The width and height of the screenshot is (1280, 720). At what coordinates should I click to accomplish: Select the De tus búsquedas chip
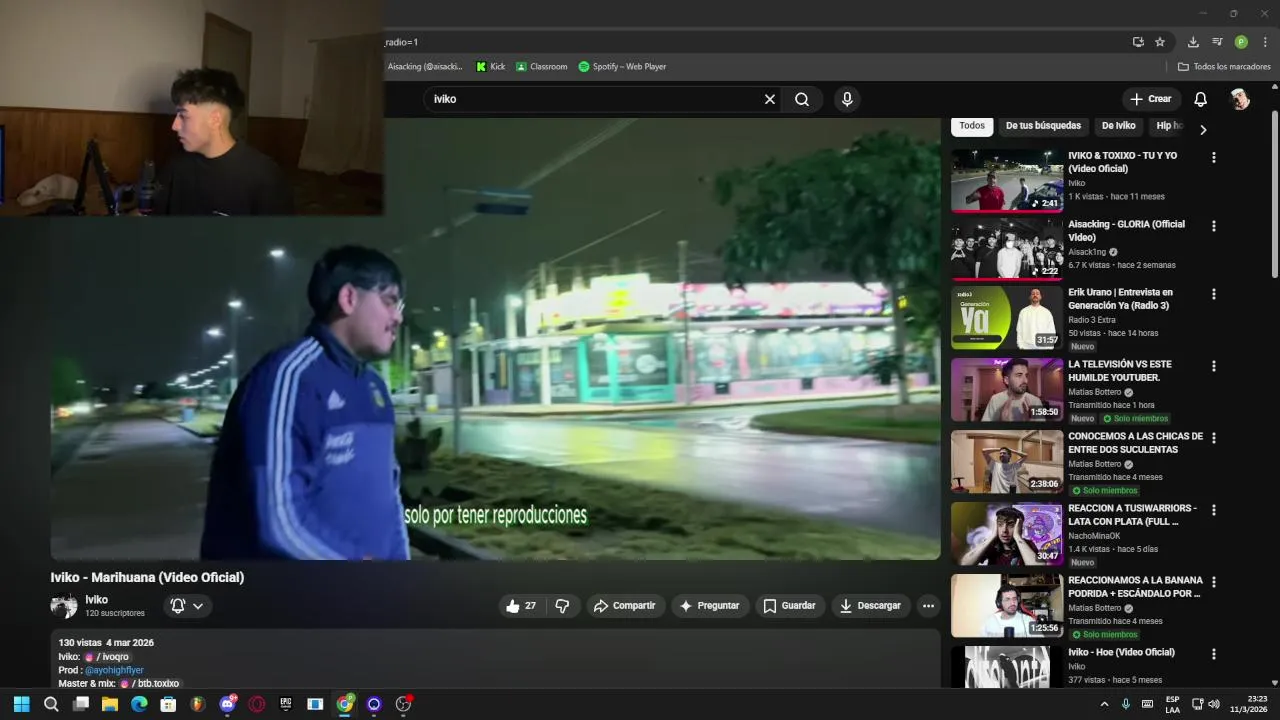(1043, 126)
